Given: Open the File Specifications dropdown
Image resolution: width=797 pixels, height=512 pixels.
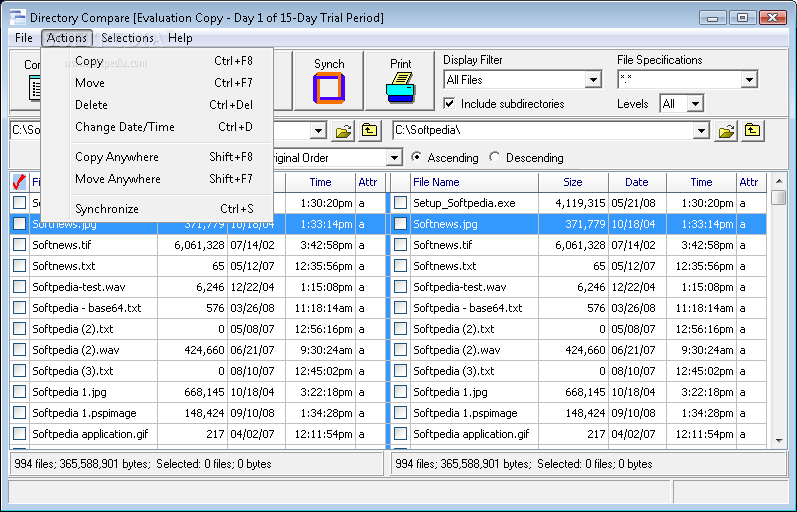Looking at the screenshot, I should tap(749, 80).
